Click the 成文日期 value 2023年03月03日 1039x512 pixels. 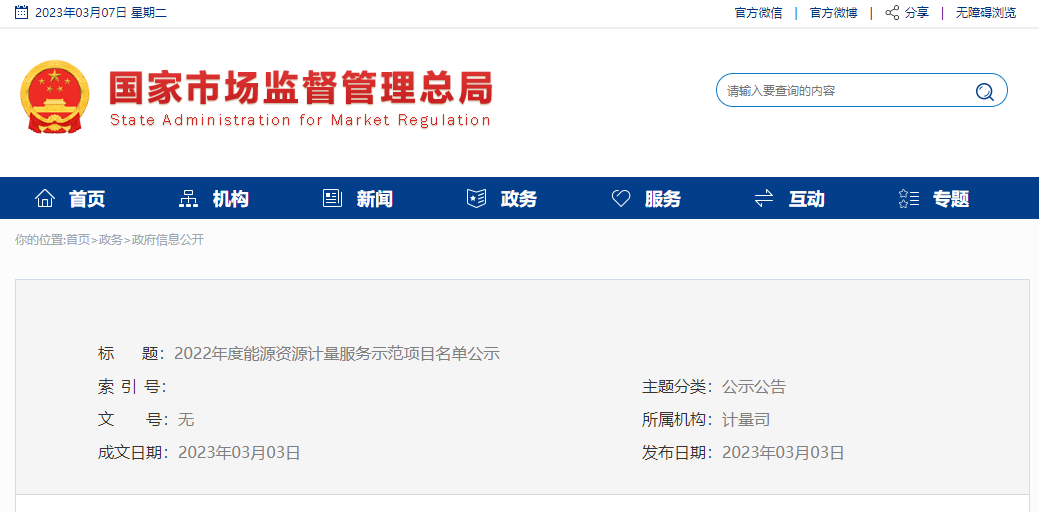(239, 453)
